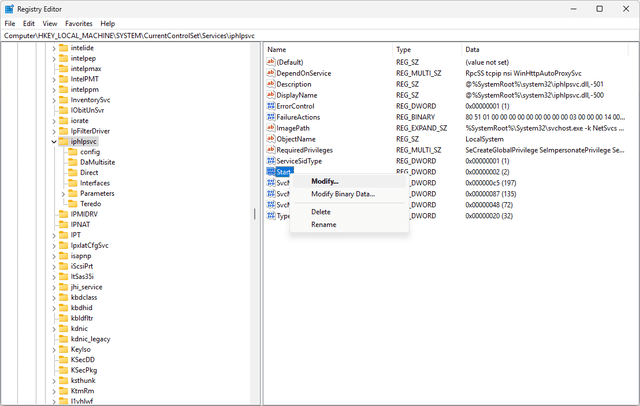The image size is (640, 406).
Task: Click the string icon next to ImagePath
Action: click(x=271, y=128)
